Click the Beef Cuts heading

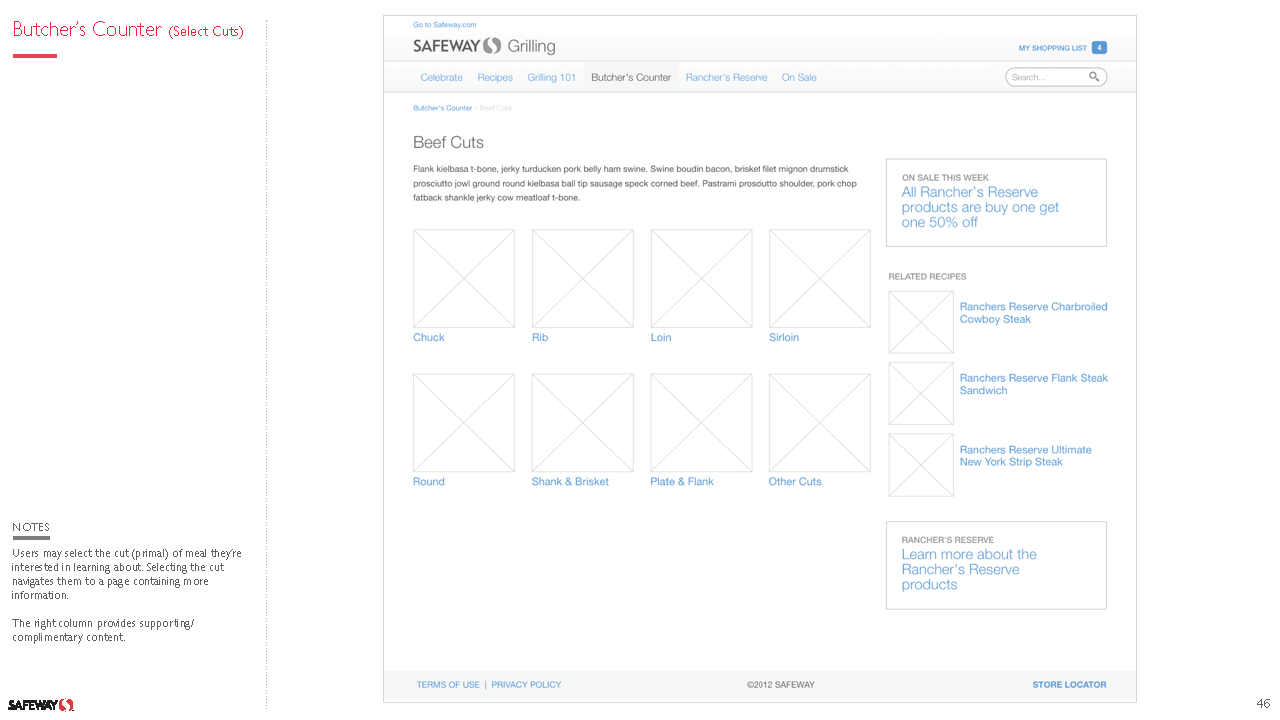[448, 142]
